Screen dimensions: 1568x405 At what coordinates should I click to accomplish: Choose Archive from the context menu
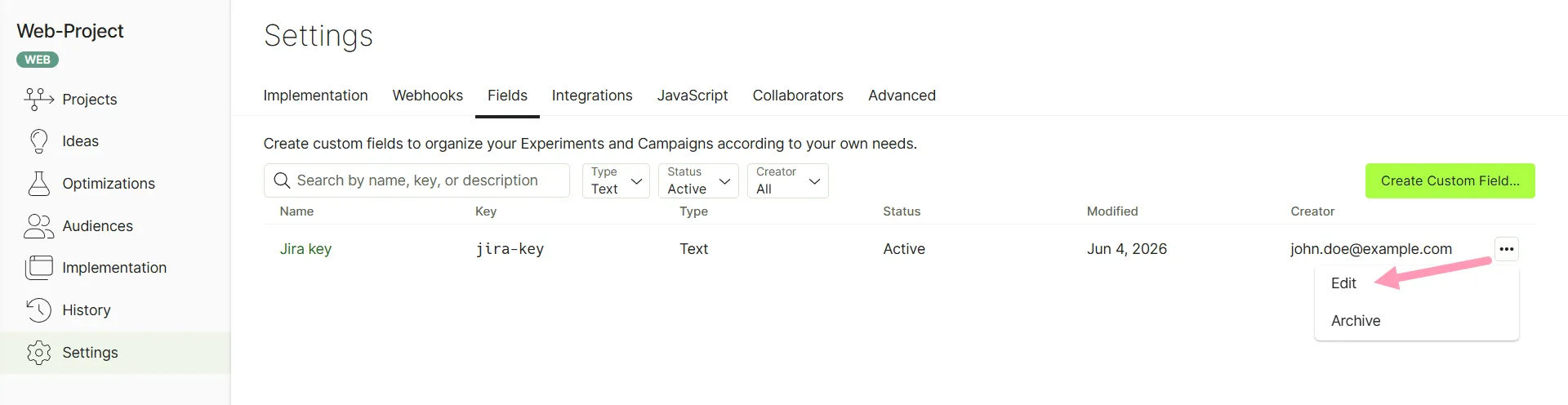pos(1356,321)
